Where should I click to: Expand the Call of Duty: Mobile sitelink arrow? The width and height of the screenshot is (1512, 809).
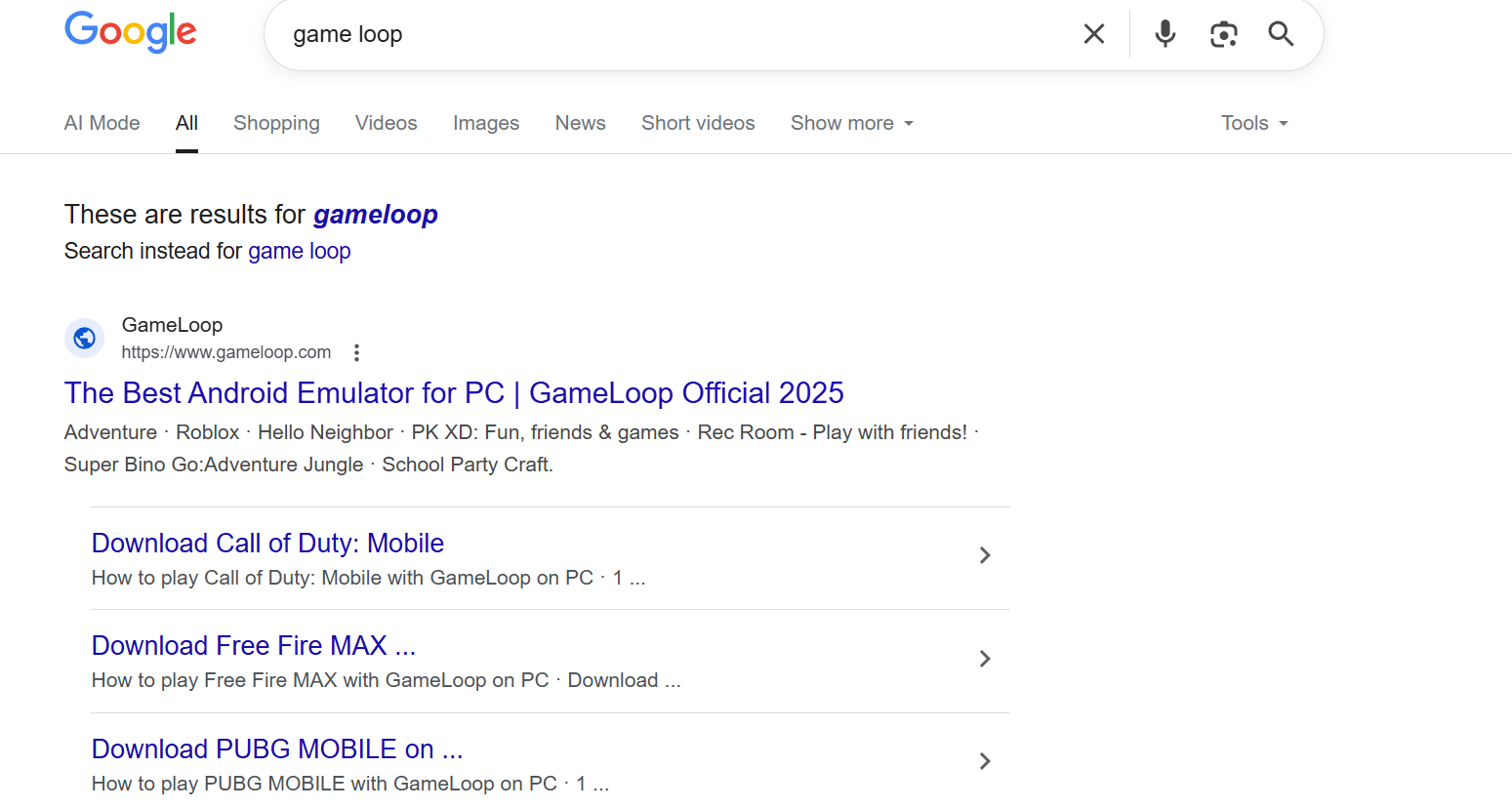pyautogui.click(x=985, y=555)
